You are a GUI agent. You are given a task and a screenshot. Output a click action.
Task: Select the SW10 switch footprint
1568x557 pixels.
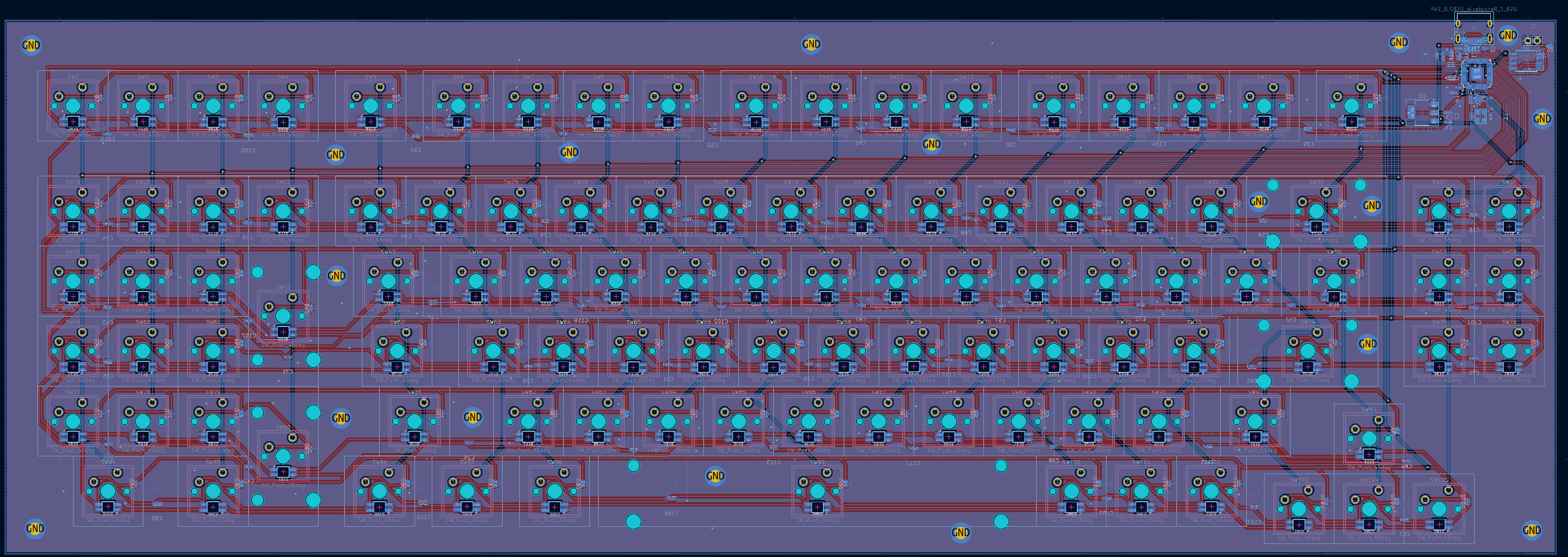point(756,106)
